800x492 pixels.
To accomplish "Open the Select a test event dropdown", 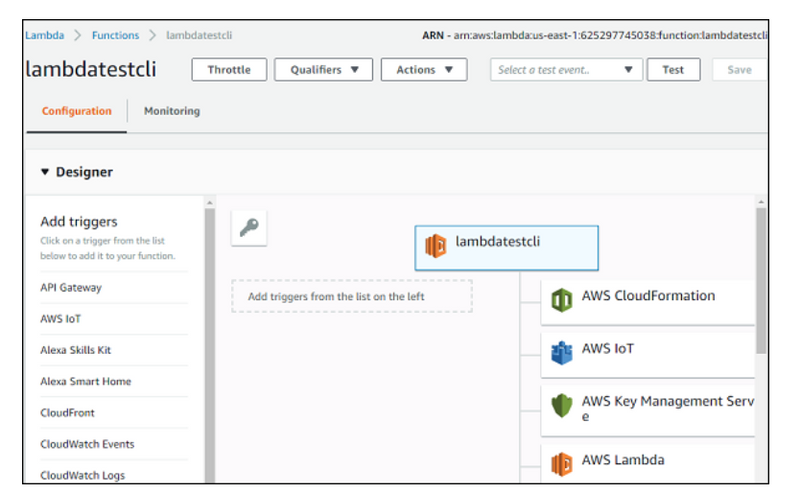I will 566,70.
